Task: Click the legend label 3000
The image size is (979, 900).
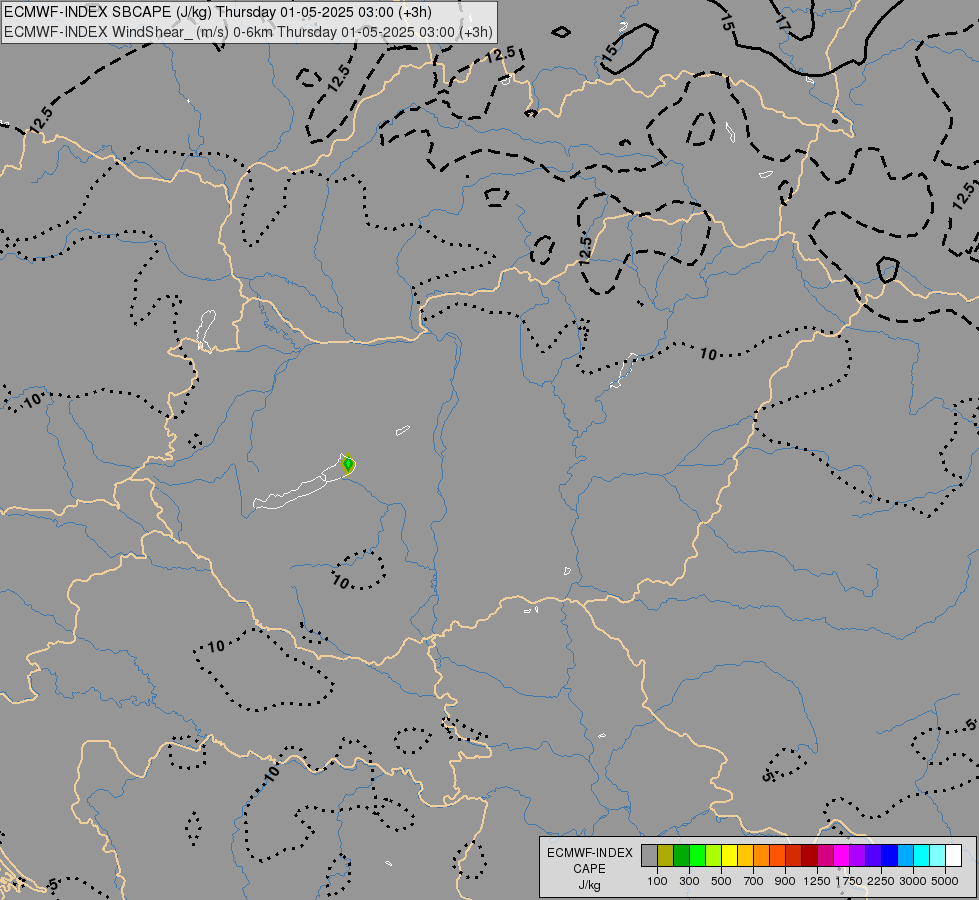Action: [x=913, y=881]
